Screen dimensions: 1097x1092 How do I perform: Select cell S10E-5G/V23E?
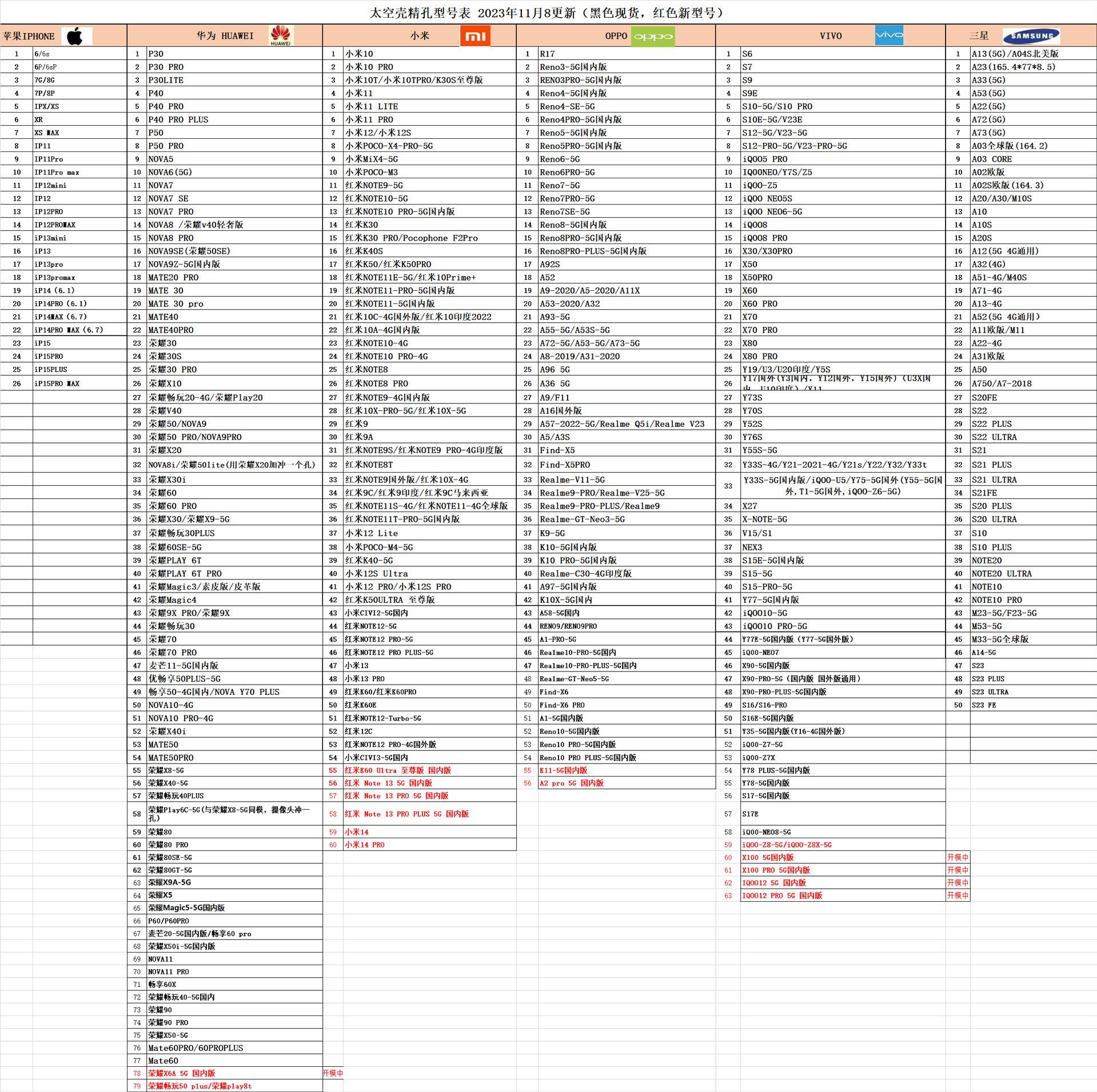pyautogui.click(x=843, y=119)
